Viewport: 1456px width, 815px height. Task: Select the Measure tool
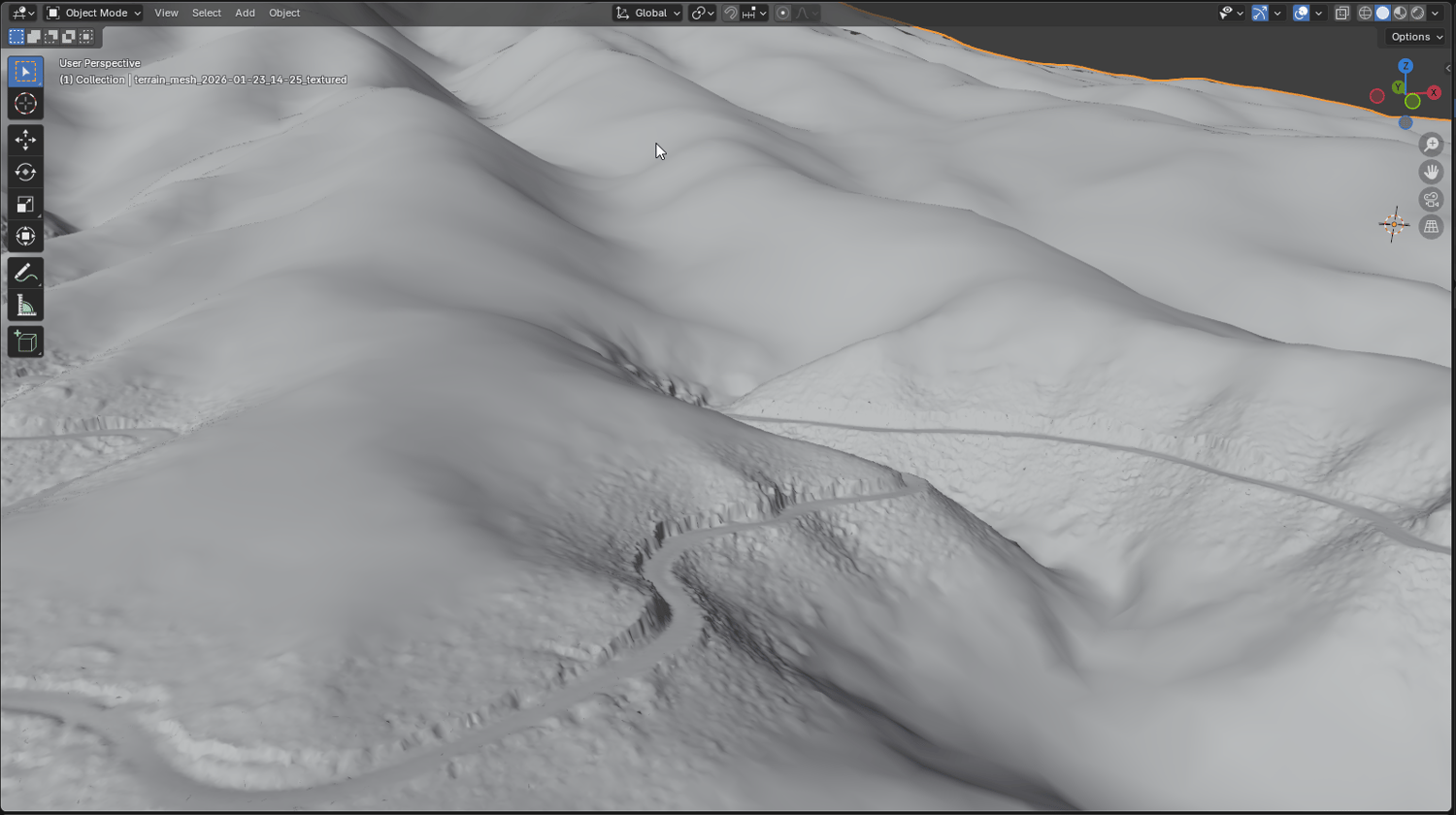tap(25, 306)
